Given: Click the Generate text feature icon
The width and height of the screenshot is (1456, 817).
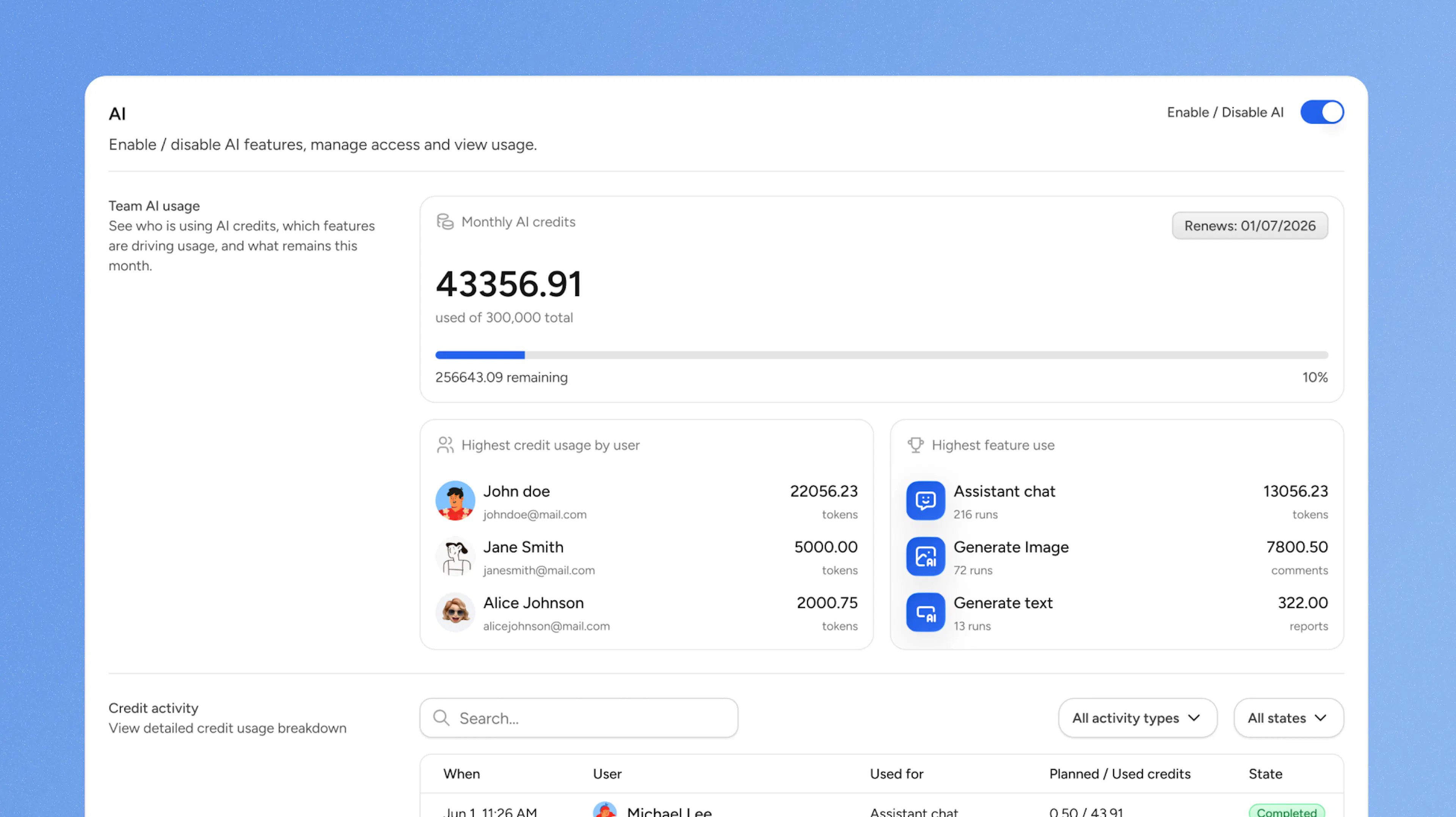Looking at the screenshot, I should pos(925,613).
